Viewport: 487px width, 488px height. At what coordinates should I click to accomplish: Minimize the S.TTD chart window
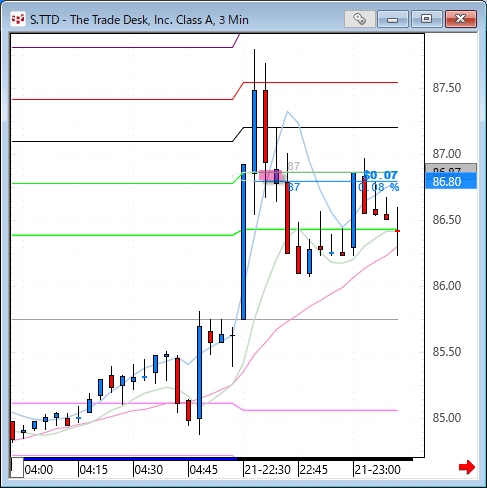[393, 19]
